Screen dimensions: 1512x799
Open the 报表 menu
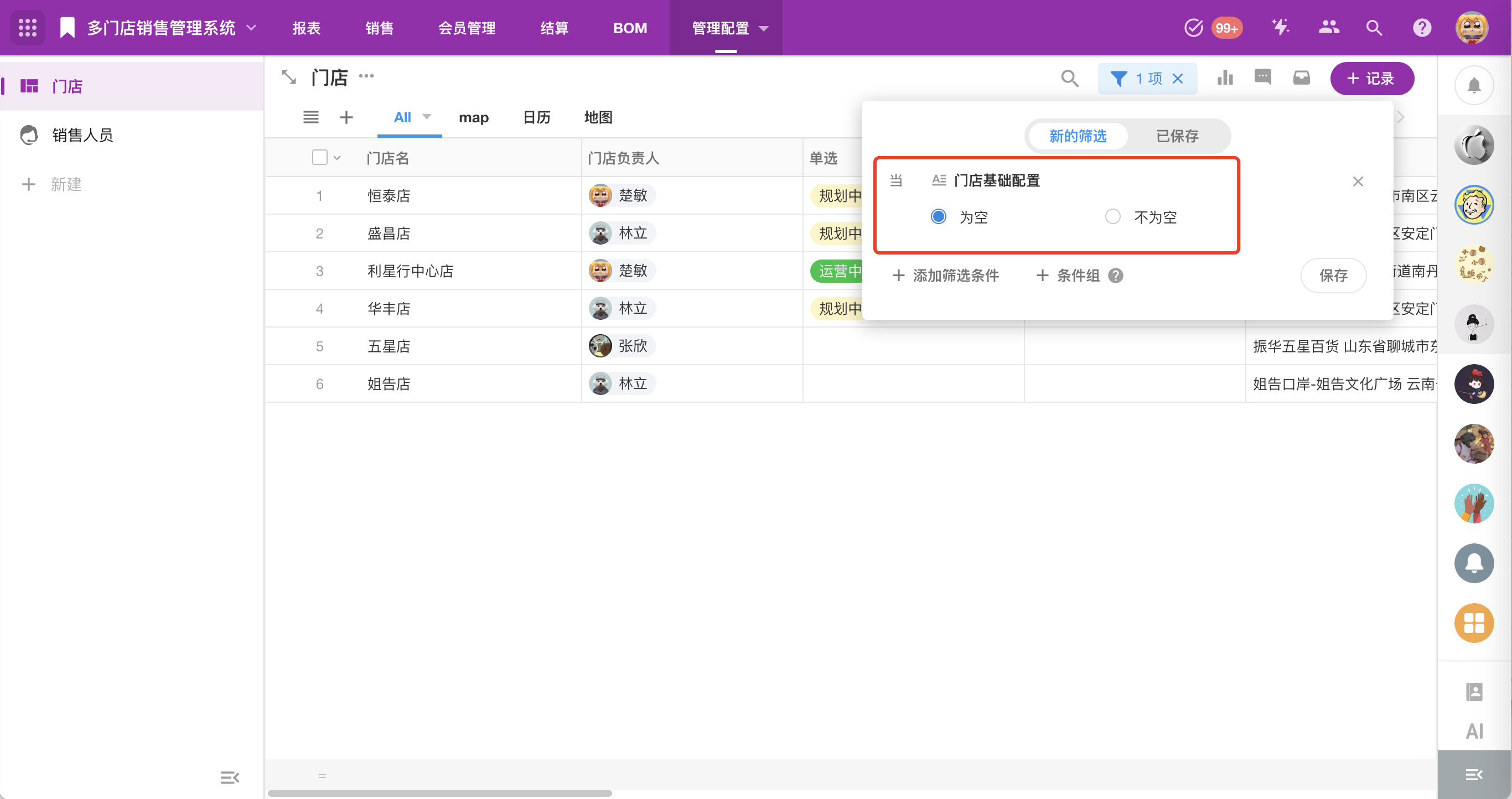(307, 28)
